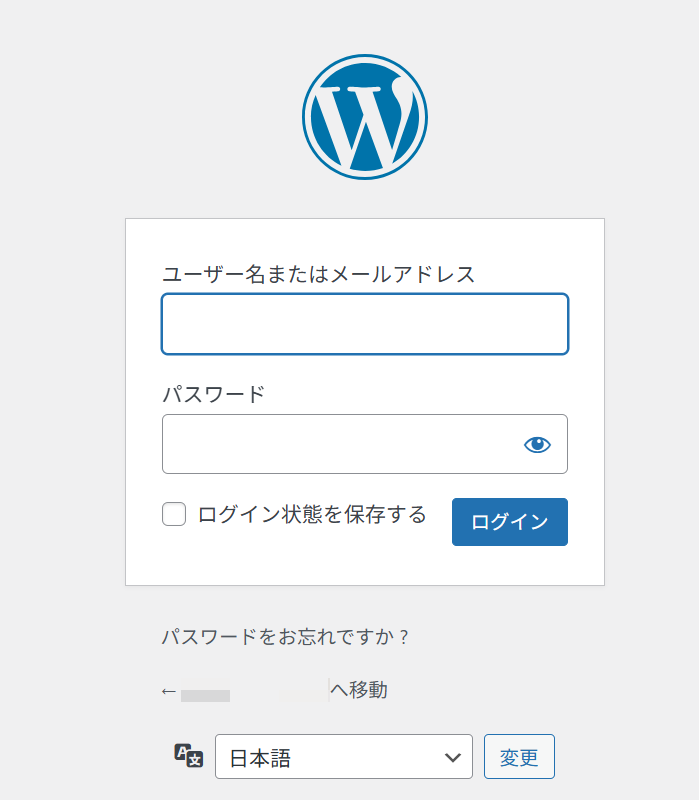The width and height of the screenshot is (699, 800).
Task: Click the ログイン状態を保存する label text
Action: [312, 515]
